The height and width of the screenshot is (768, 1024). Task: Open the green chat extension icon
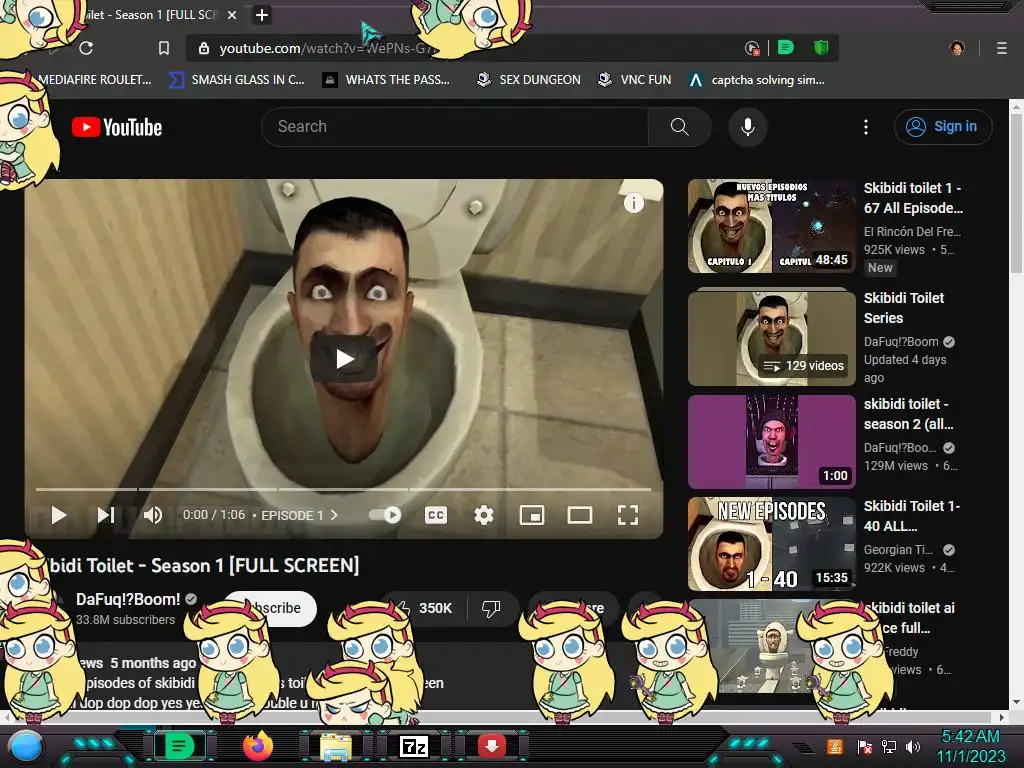point(786,48)
